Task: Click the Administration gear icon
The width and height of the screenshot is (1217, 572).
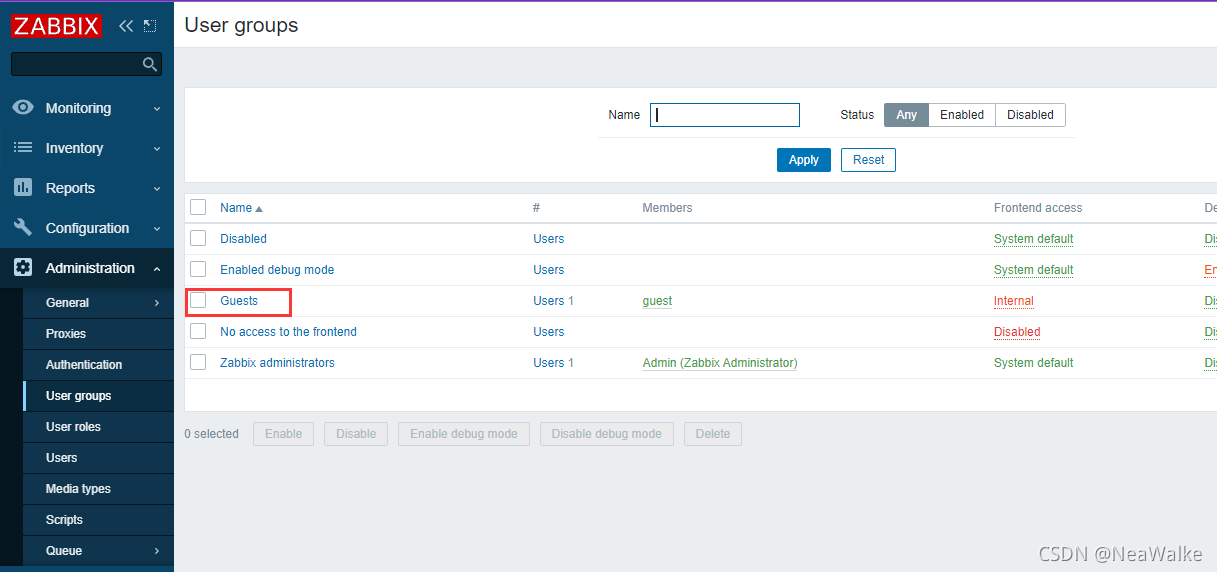Action: click(x=23, y=268)
